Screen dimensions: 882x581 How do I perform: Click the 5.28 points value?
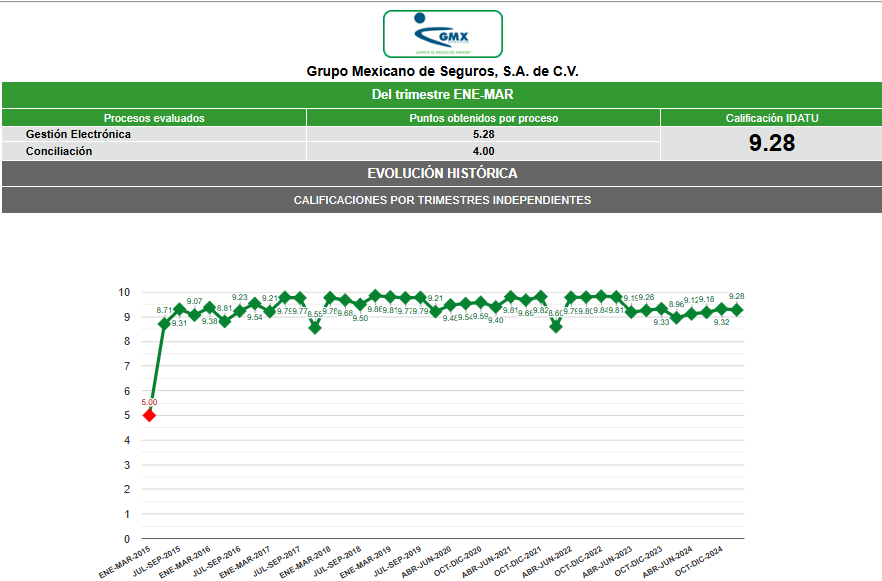pyautogui.click(x=484, y=134)
